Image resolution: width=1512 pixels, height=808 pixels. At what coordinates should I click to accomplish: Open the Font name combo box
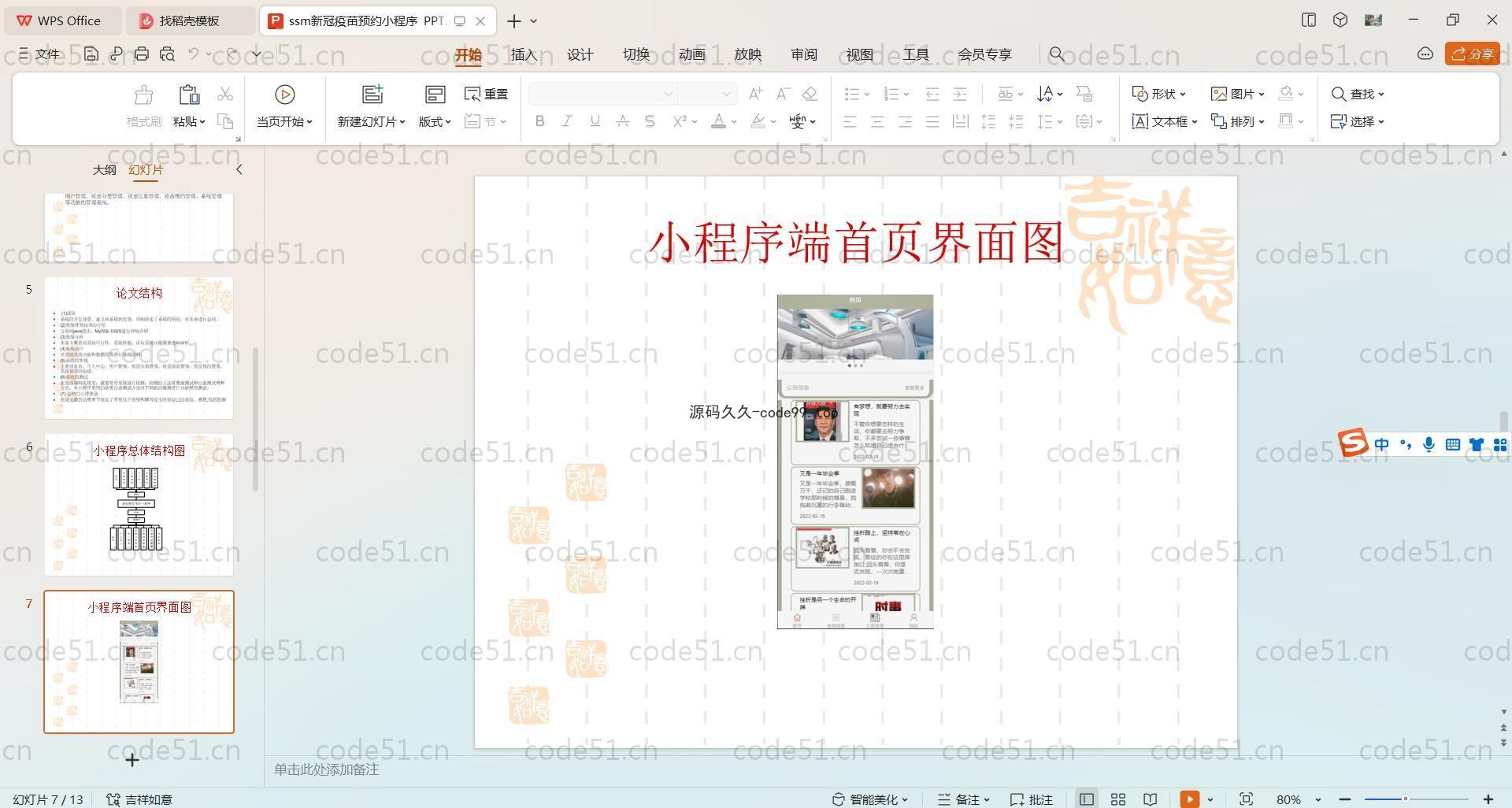coord(603,94)
